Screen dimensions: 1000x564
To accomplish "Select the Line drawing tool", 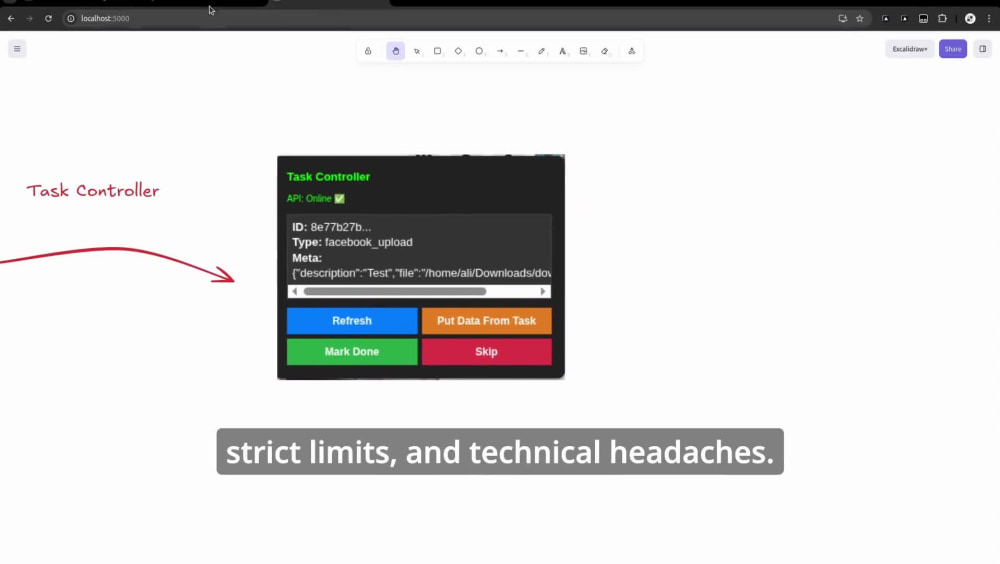I will [521, 51].
